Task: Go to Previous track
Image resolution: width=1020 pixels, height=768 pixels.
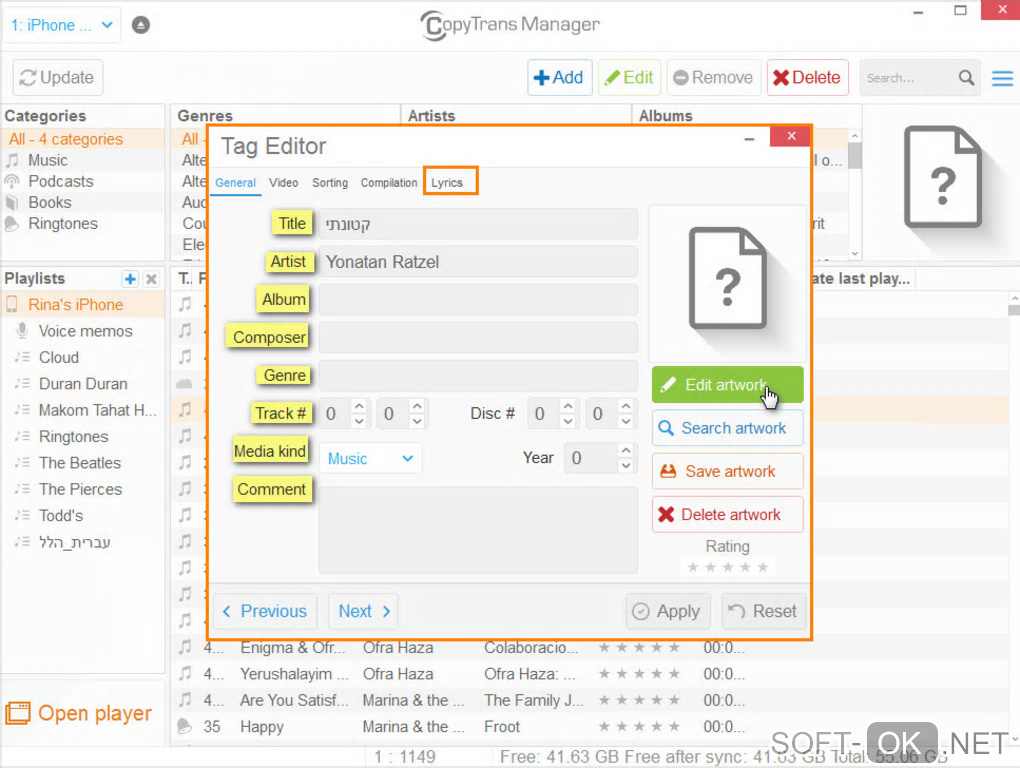Action: (x=265, y=611)
